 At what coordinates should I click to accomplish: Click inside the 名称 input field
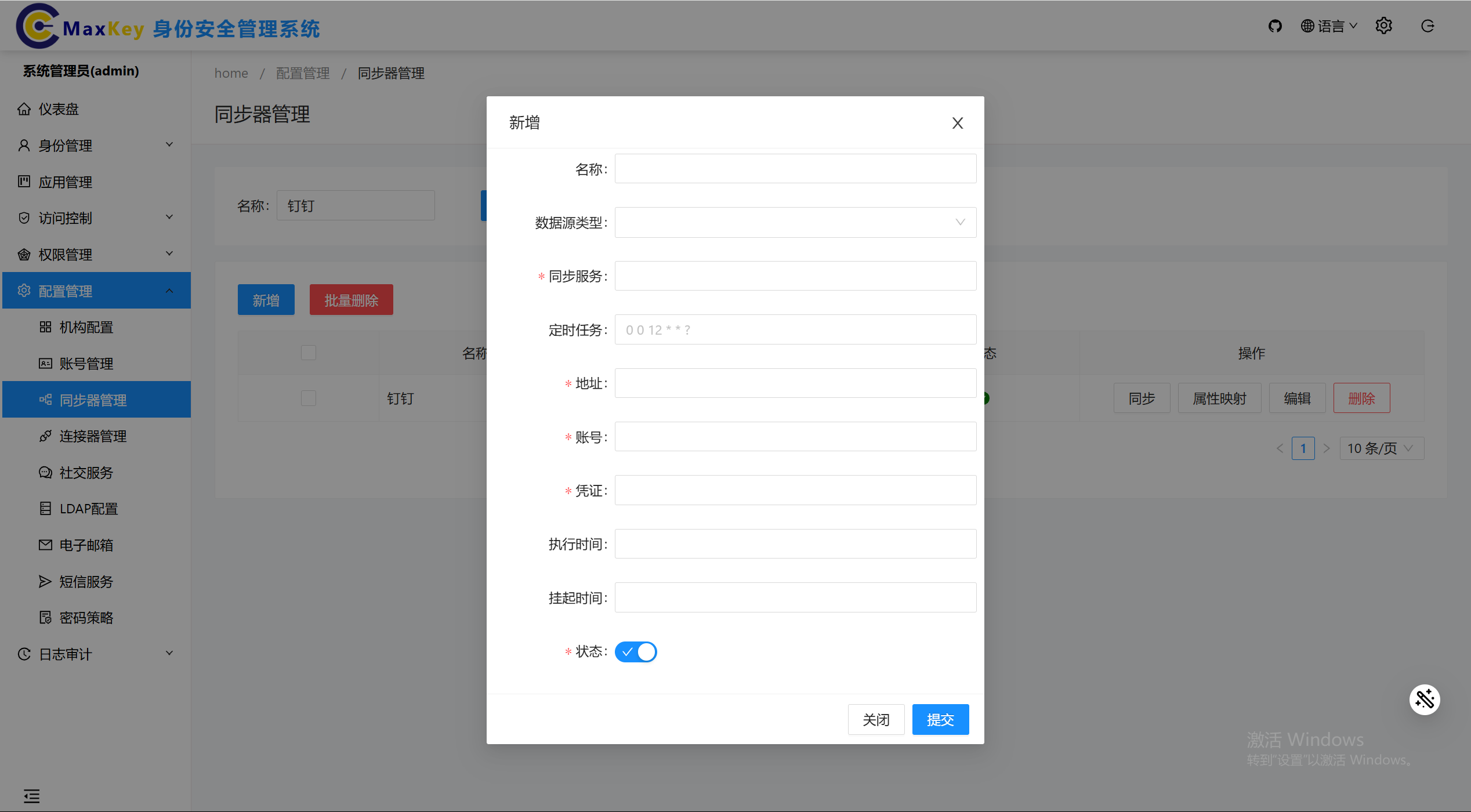click(795, 168)
